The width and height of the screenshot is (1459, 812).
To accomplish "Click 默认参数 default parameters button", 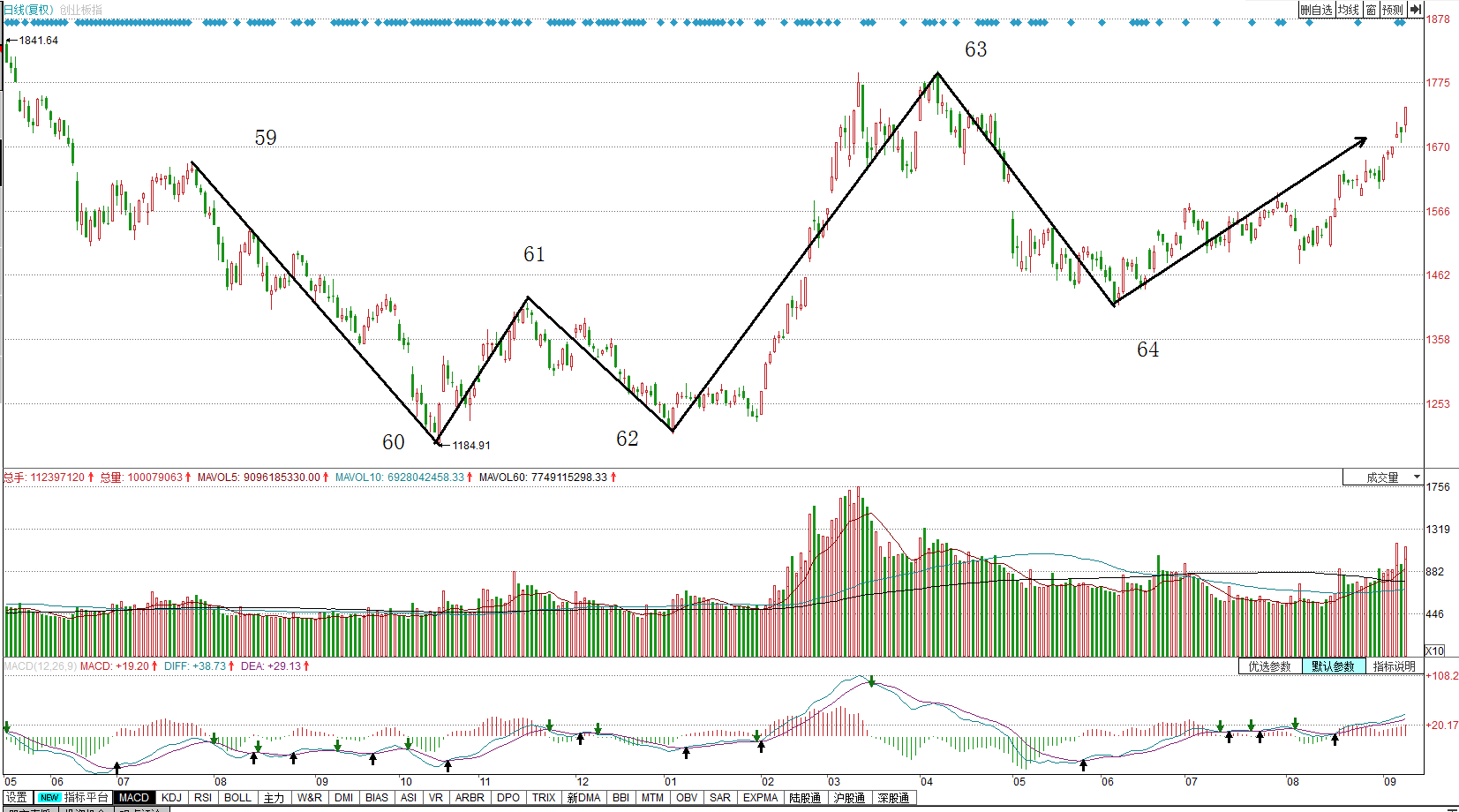I will click(x=1333, y=665).
